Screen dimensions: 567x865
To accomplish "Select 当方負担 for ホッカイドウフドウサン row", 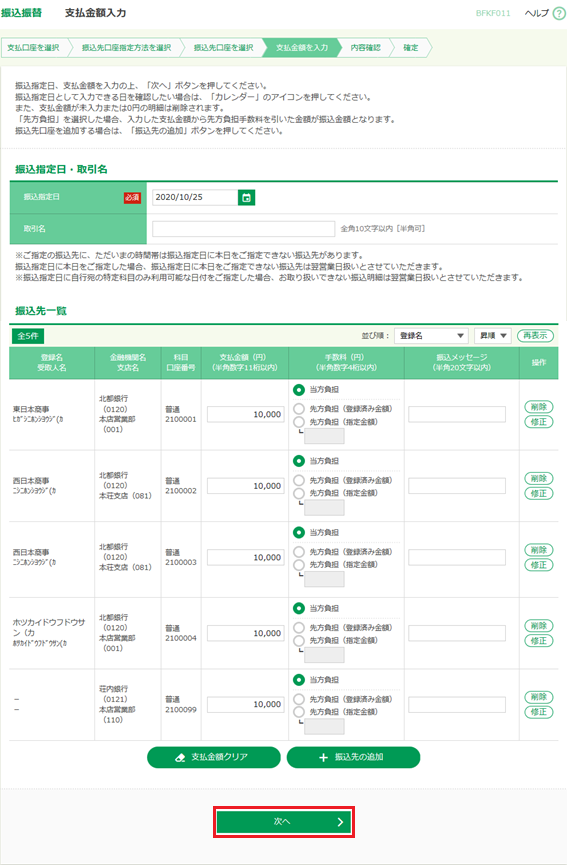I will [299, 608].
